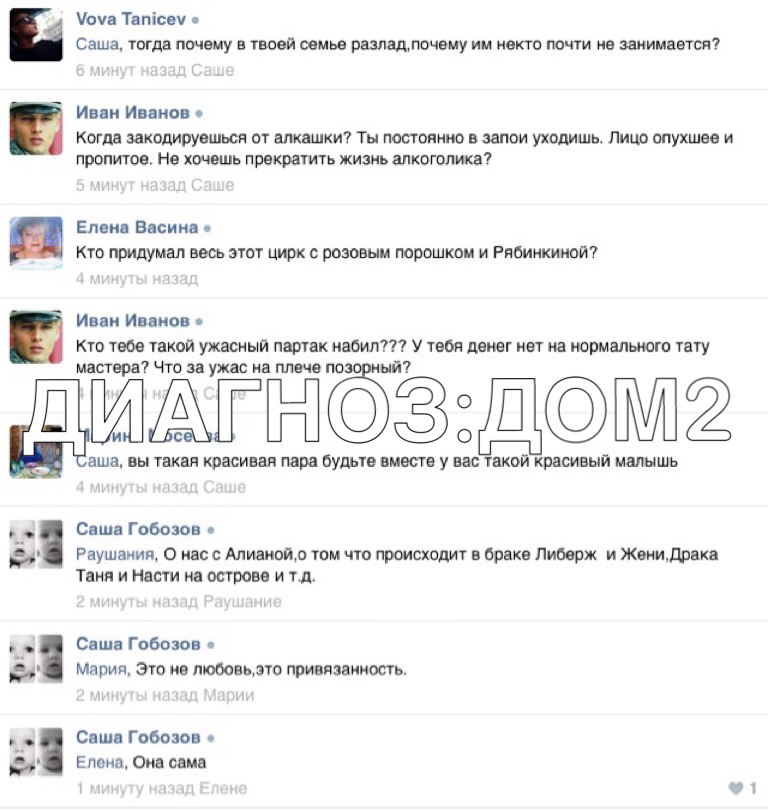Open Vova Tanicev's profile avatar

point(36,35)
